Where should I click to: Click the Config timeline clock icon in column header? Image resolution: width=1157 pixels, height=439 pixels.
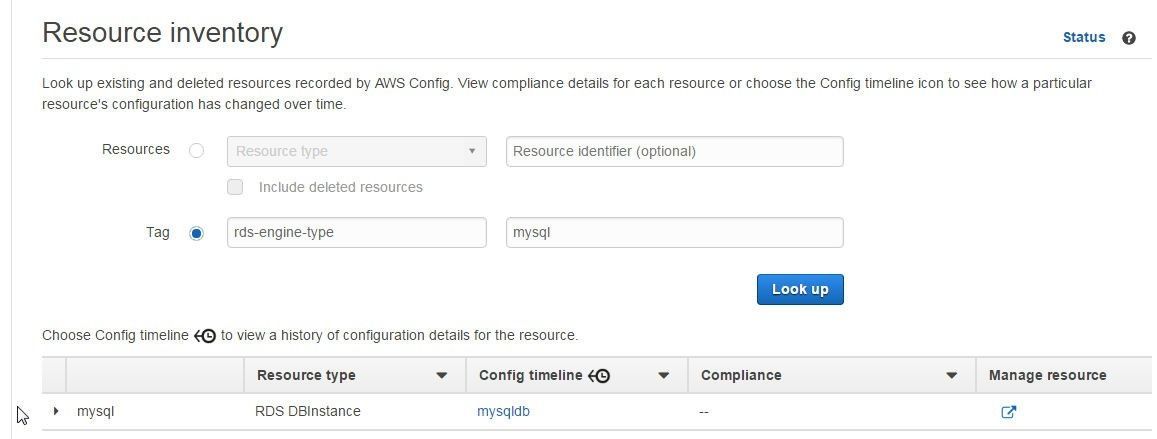[600, 376]
